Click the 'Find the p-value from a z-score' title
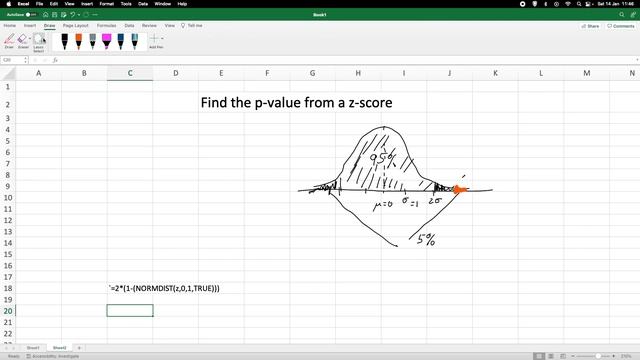The image size is (640, 360). point(296,102)
